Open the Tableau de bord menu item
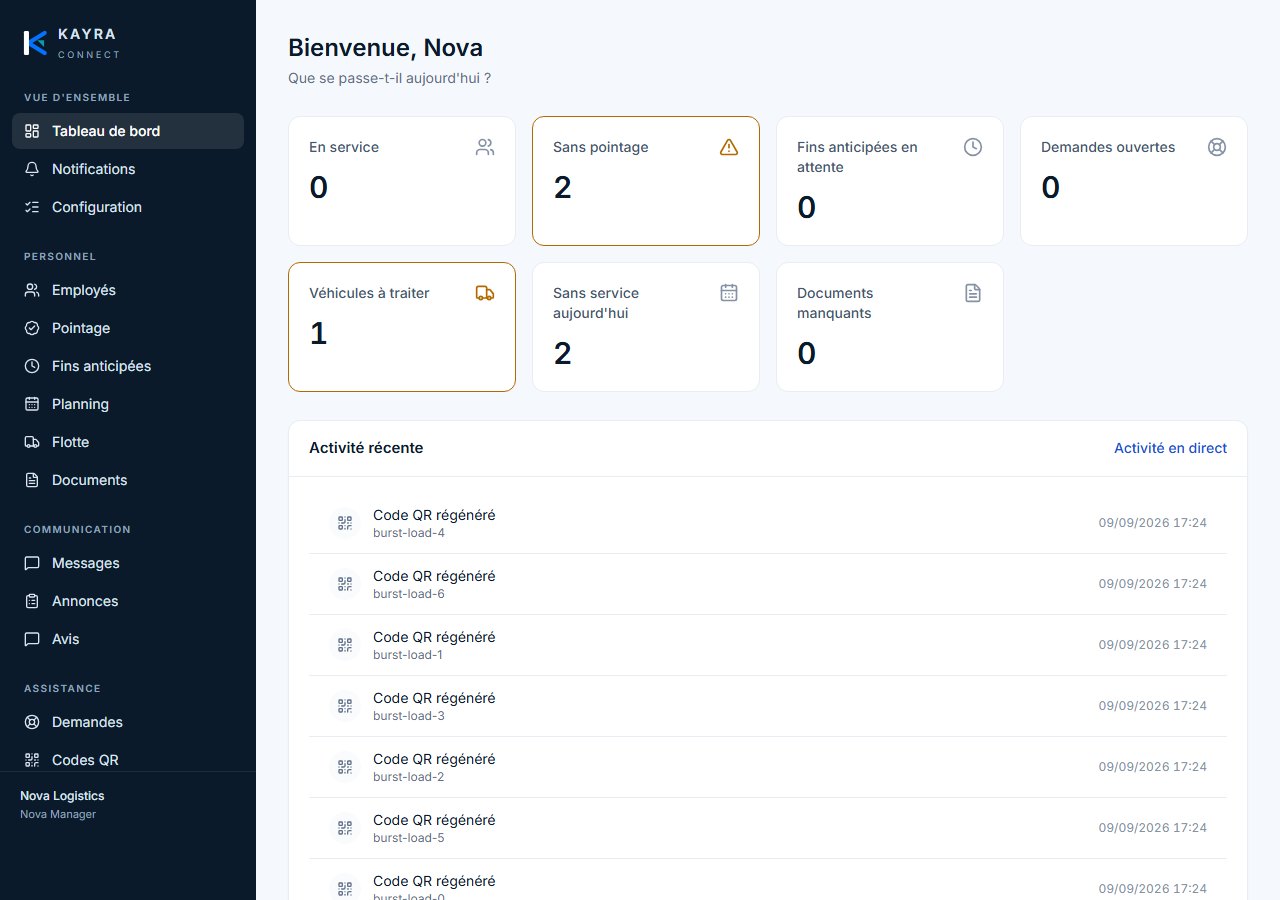This screenshot has height=900, width=1280. (x=128, y=131)
